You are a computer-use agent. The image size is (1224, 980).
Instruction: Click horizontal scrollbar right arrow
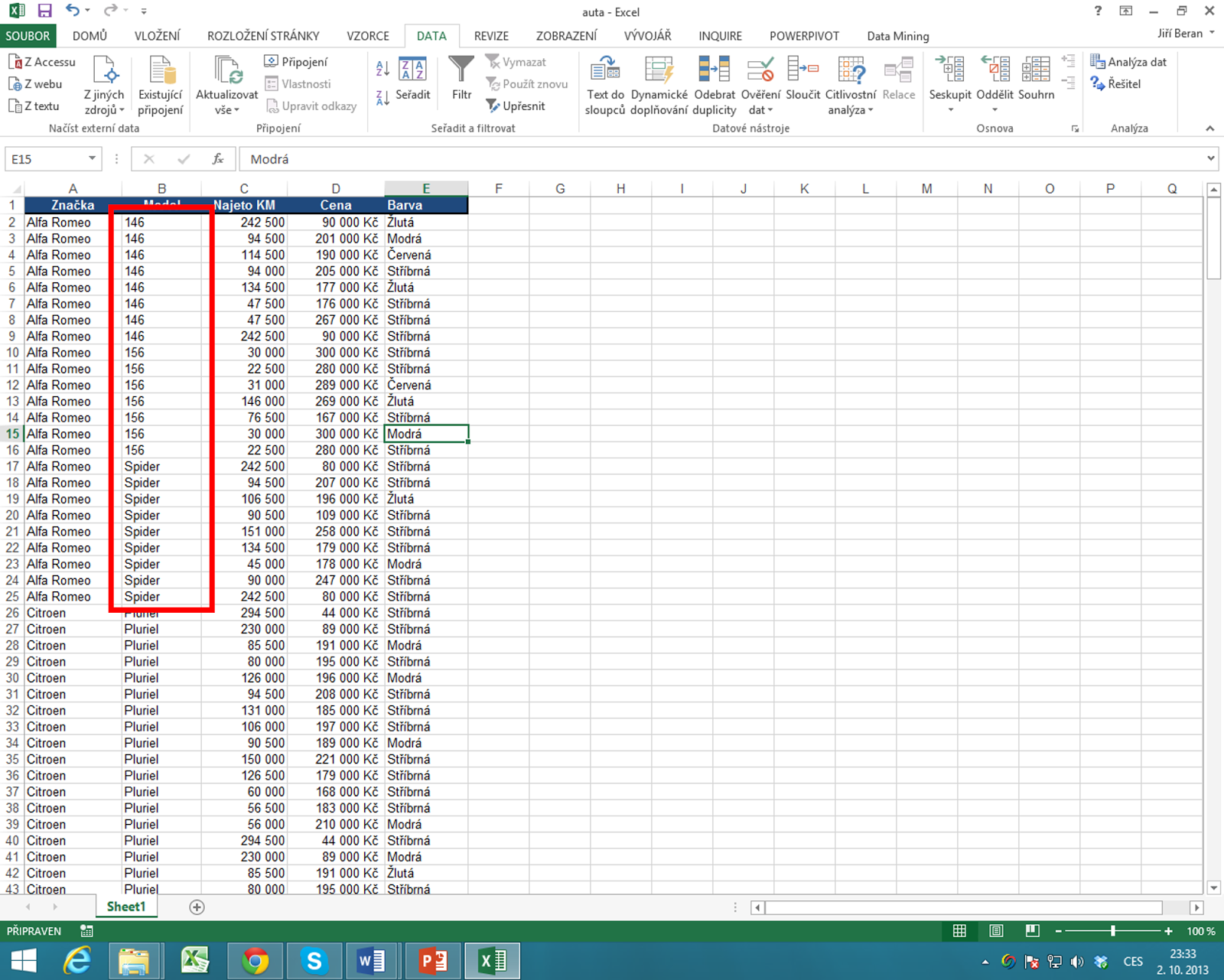click(x=1196, y=907)
